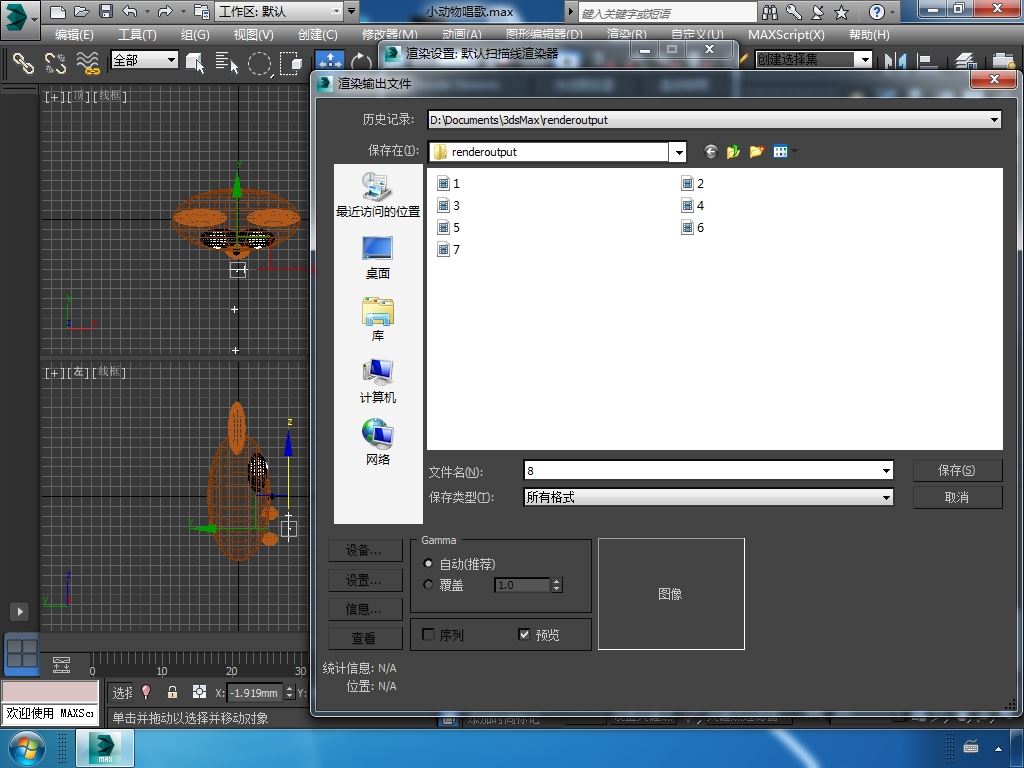Viewport: 1024px width, 768px height.
Task: Activate the Select and Move tool
Action: point(330,61)
